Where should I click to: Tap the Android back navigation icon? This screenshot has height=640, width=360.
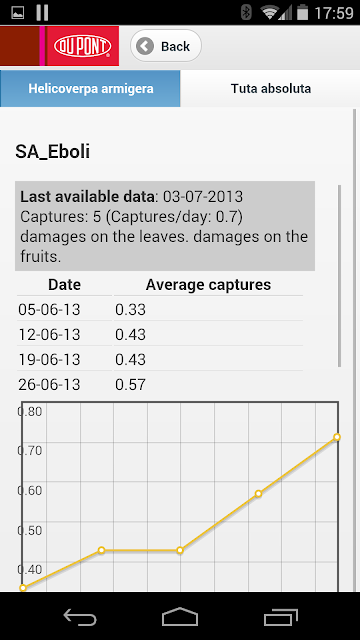pyautogui.click(x=80, y=616)
